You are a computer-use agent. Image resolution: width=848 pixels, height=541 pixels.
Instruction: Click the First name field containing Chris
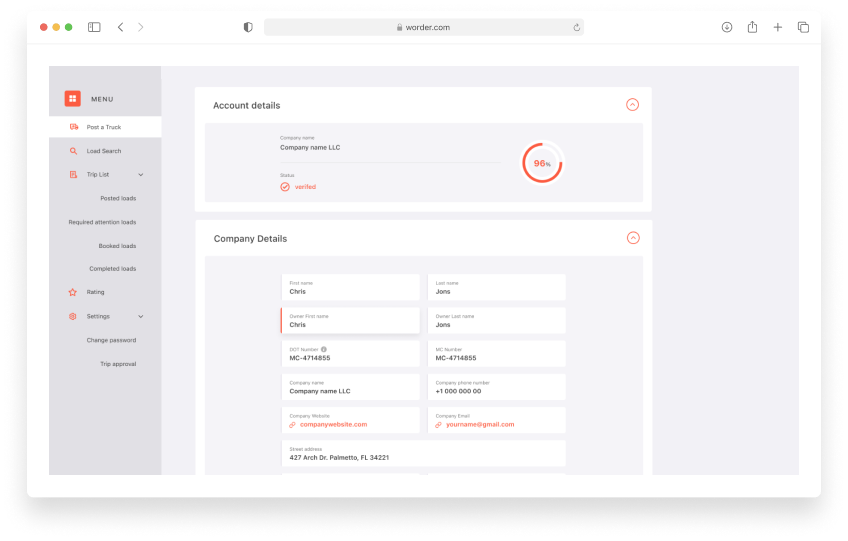pos(350,287)
